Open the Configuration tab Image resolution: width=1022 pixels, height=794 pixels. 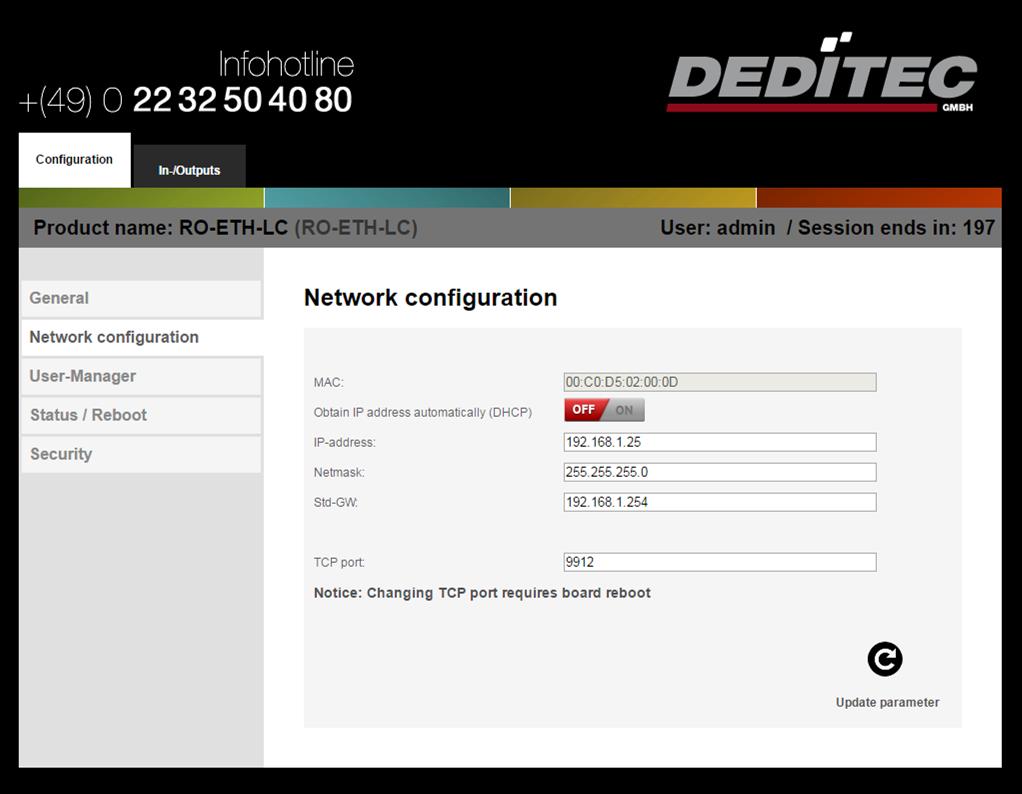pyautogui.click(x=74, y=160)
